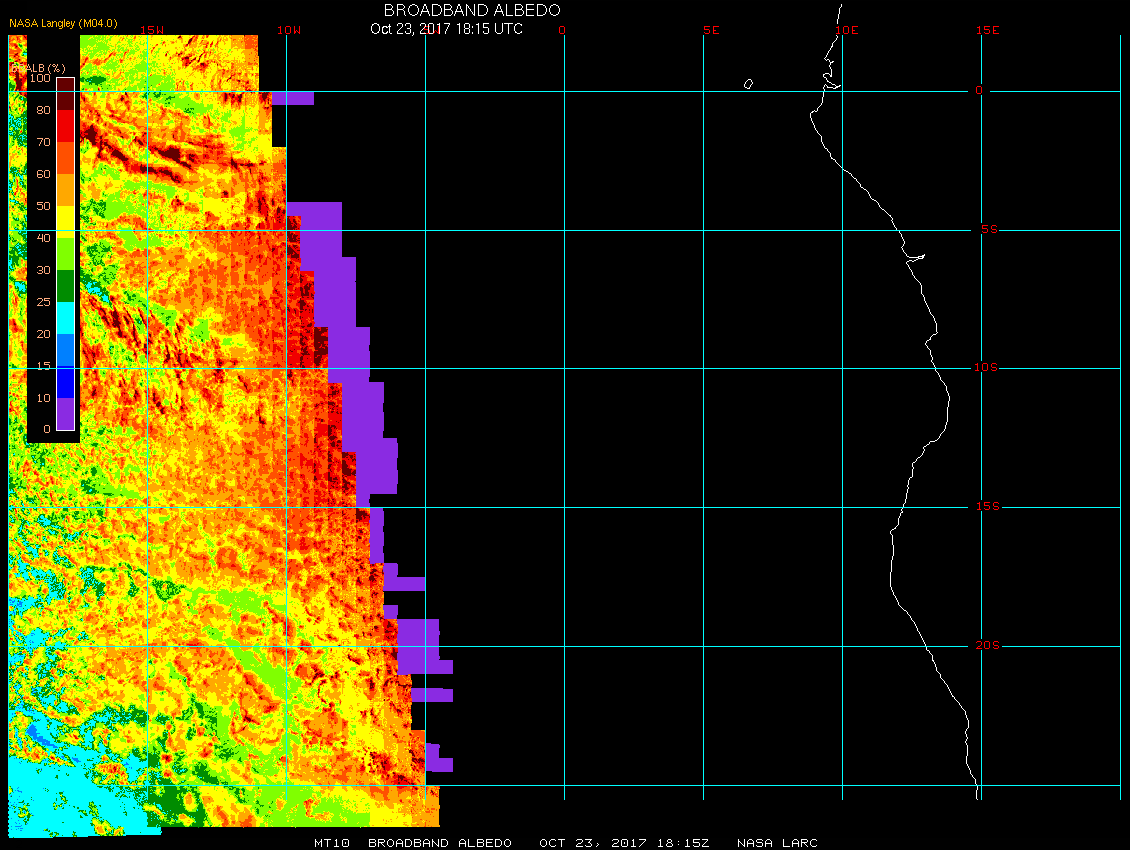Pick the orange 50-60% legend swatch
Viewport: 1130px width, 850px height.
[x=66, y=190]
